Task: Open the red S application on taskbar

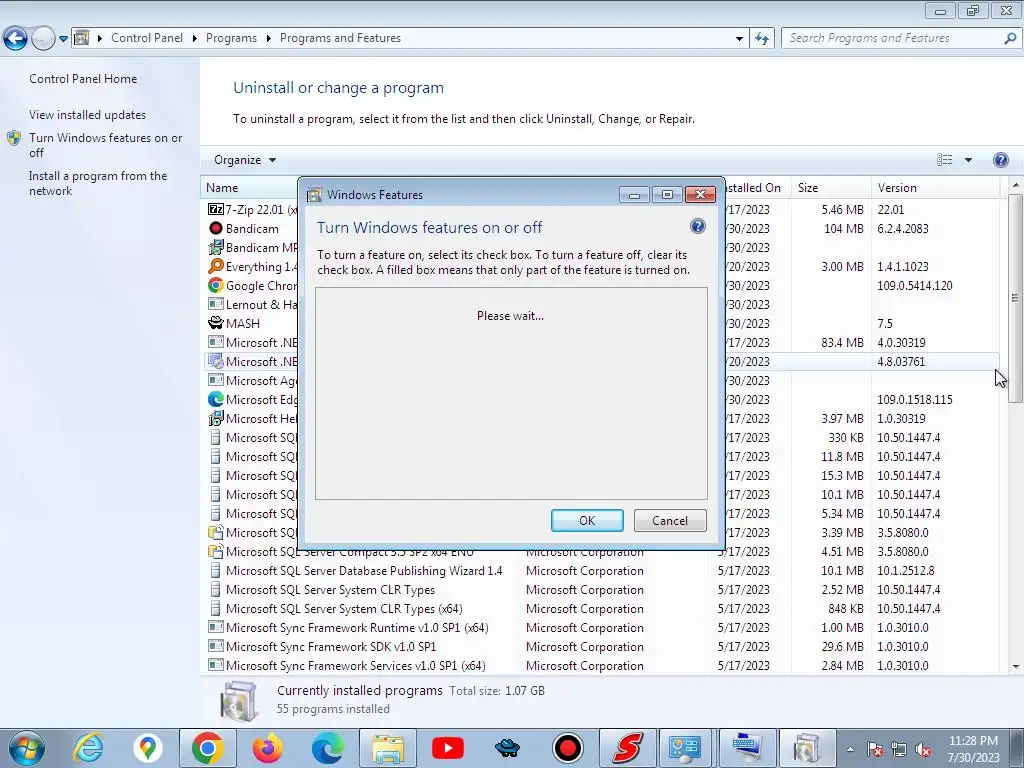Action: [x=628, y=748]
